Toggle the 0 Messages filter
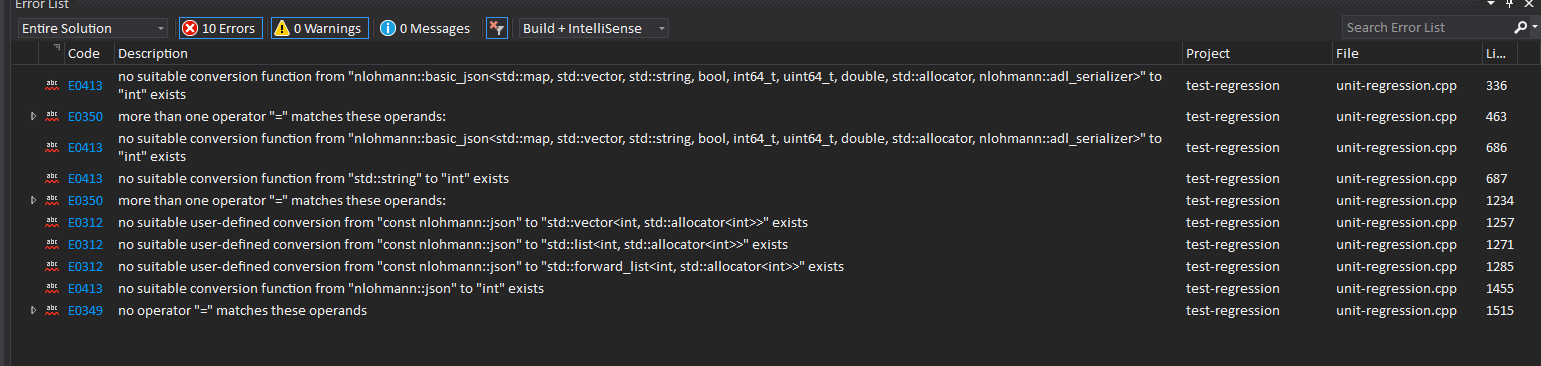 click(x=426, y=28)
